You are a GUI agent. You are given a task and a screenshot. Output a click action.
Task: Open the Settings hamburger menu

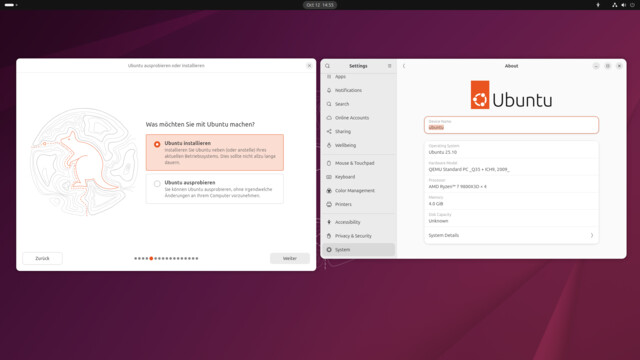389,66
